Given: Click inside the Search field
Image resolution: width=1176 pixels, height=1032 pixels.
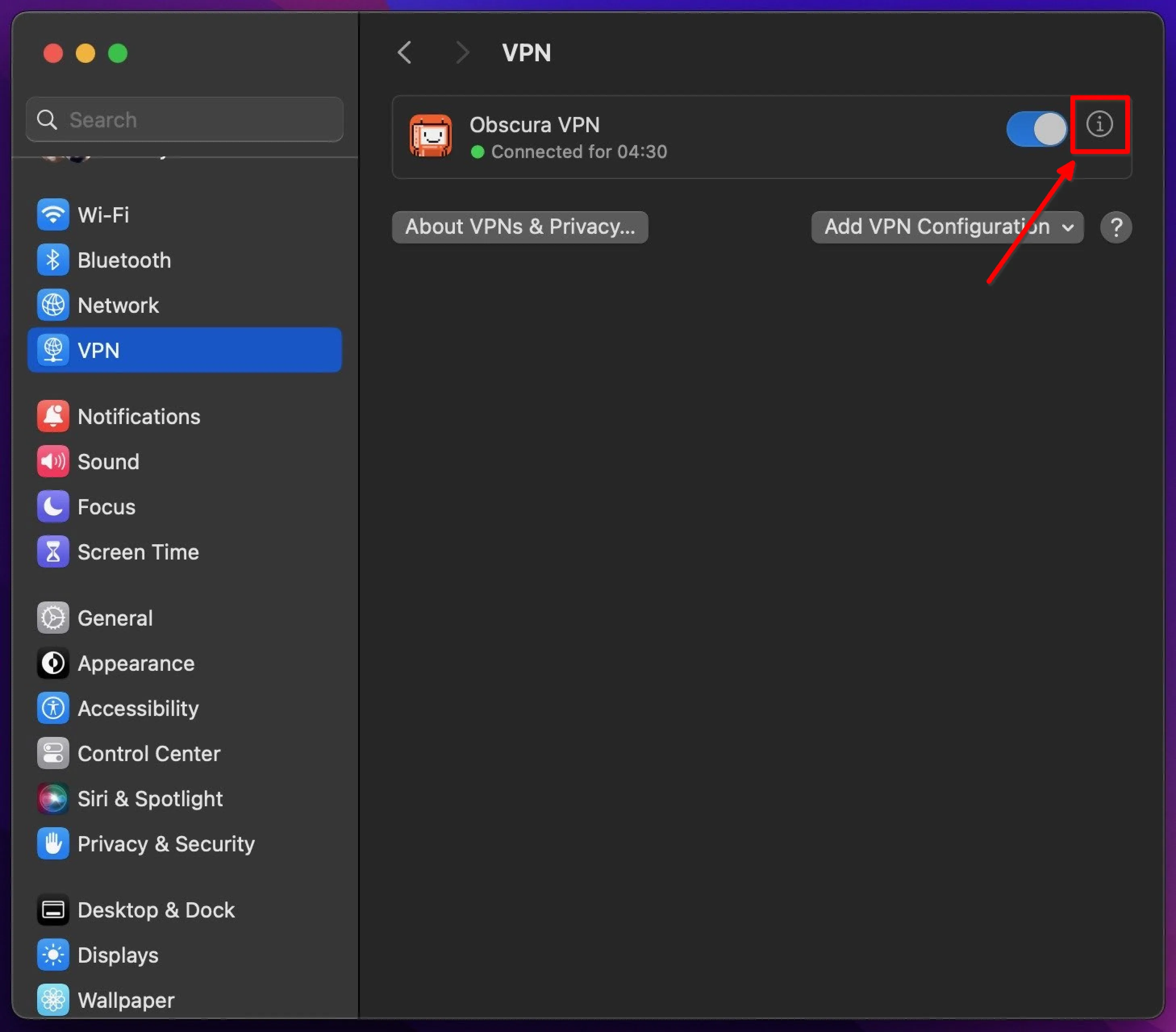Looking at the screenshot, I should point(184,120).
